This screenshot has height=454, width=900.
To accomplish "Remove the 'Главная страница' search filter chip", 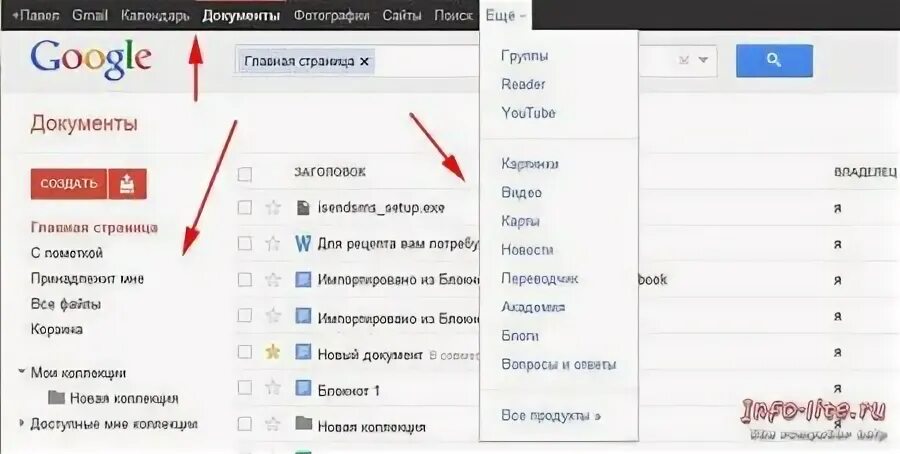I will [x=363, y=61].
